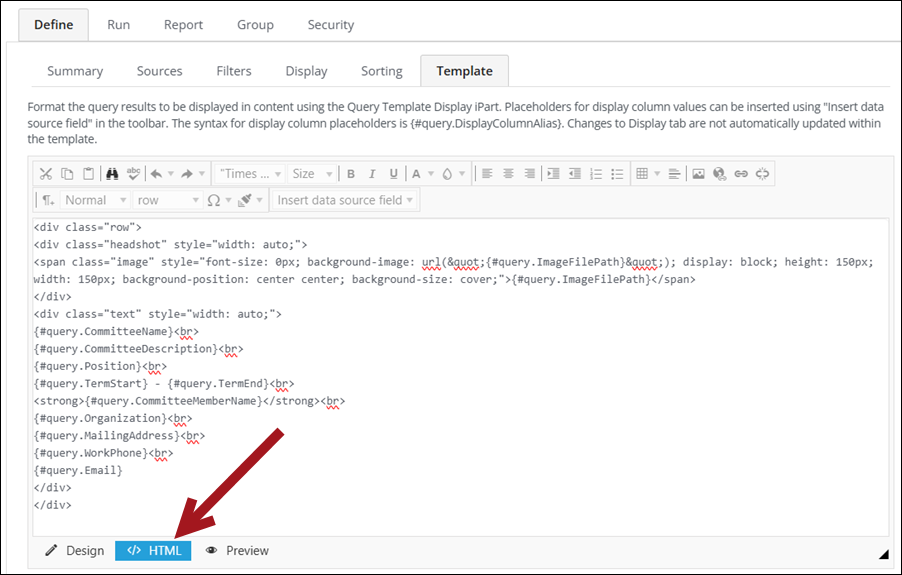Insert a numbered list

(596, 174)
